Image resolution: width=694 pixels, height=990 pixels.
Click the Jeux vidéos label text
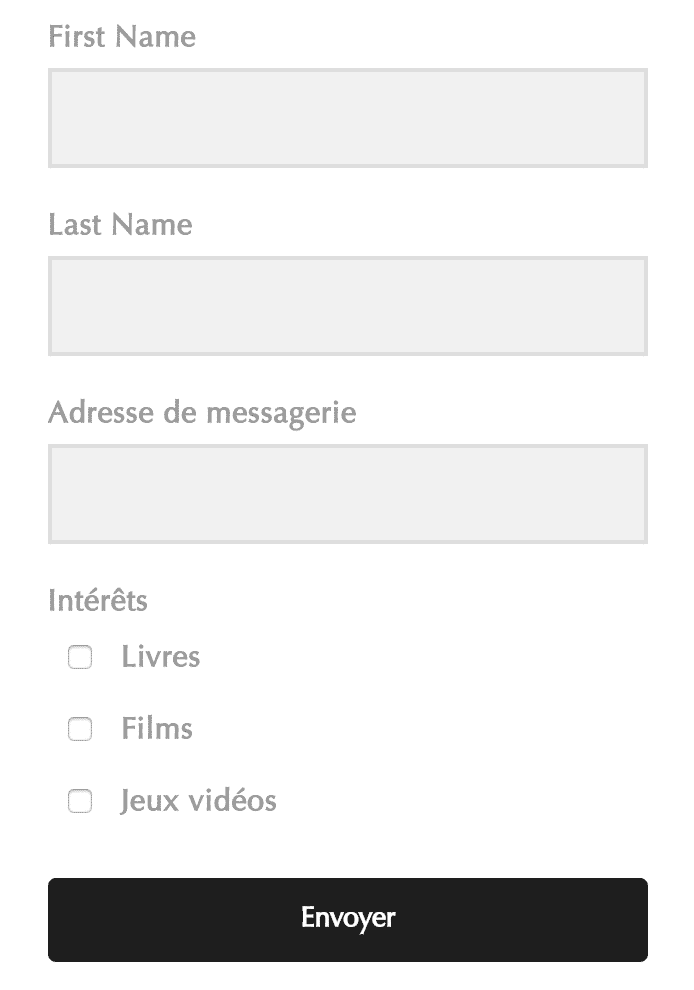point(198,801)
